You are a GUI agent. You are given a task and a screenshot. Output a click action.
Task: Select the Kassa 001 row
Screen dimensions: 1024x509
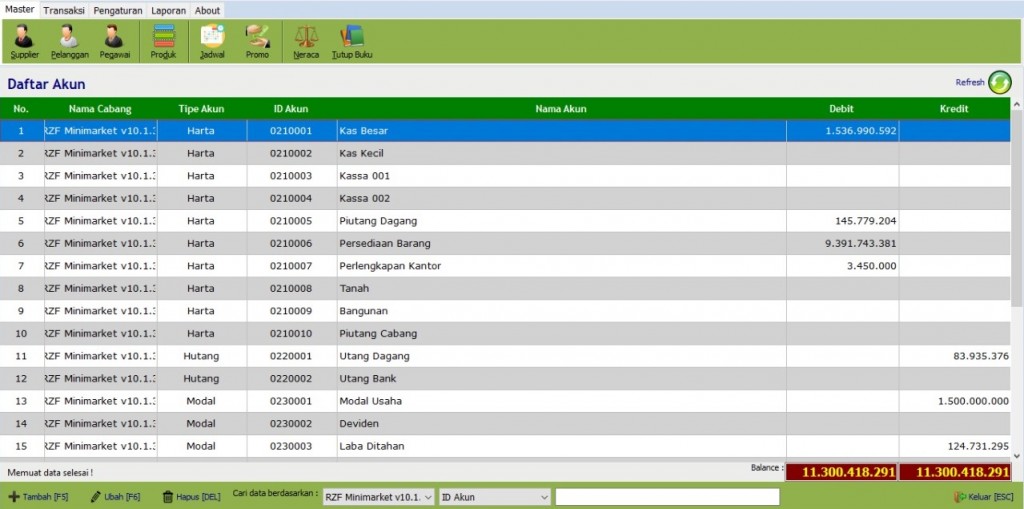pos(505,176)
